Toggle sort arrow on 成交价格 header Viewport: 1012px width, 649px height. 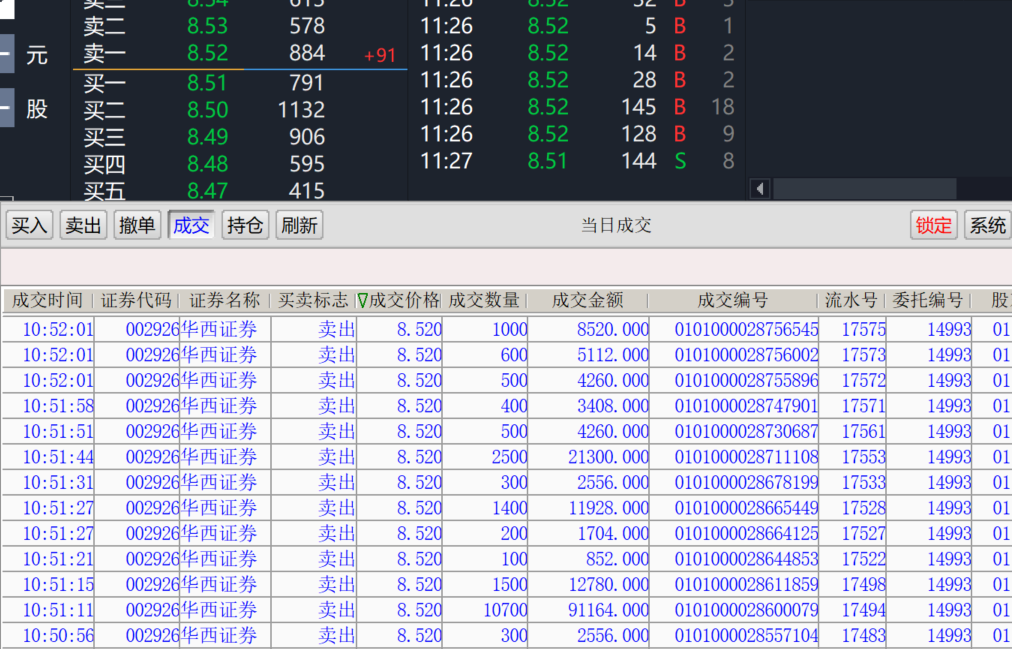[x=363, y=301]
